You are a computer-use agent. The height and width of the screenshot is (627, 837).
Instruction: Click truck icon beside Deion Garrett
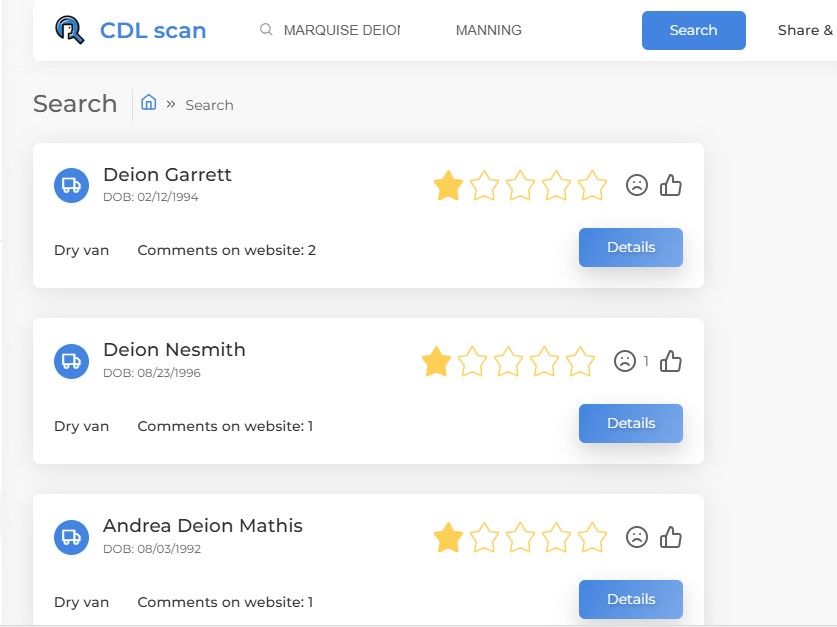(72, 186)
